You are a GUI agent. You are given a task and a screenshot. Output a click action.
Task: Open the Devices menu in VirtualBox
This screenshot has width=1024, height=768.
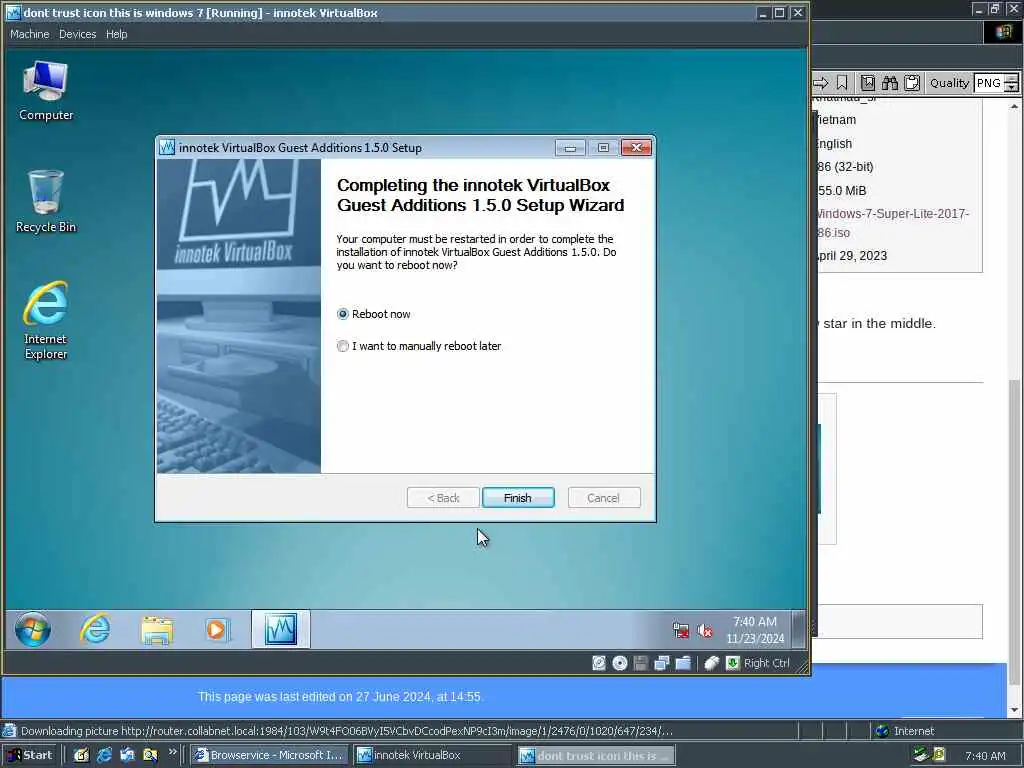(x=77, y=34)
